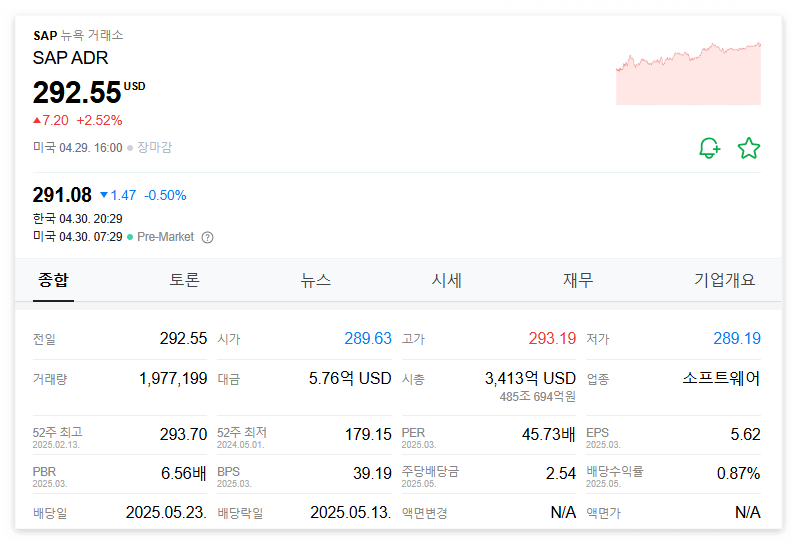Click the Pre-Market status label
This screenshot has width=798, height=544.
pyautogui.click(x=165, y=237)
